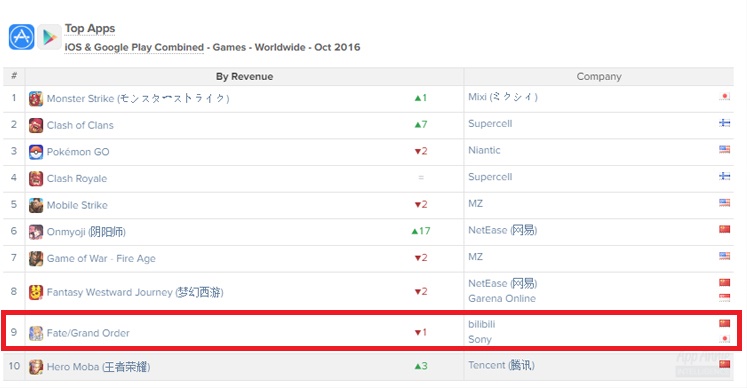Open the bilibili company link
The height and width of the screenshot is (388, 747).
[482, 324]
